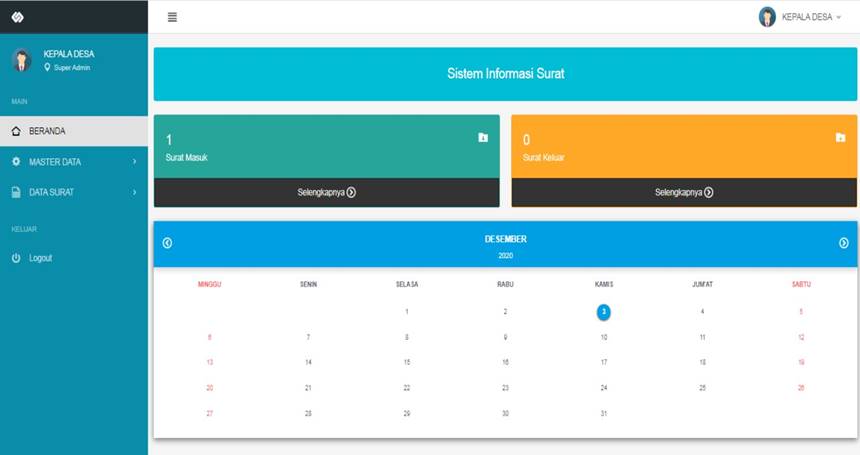Click Selengkapnya under Surat Keluar

[x=684, y=192]
